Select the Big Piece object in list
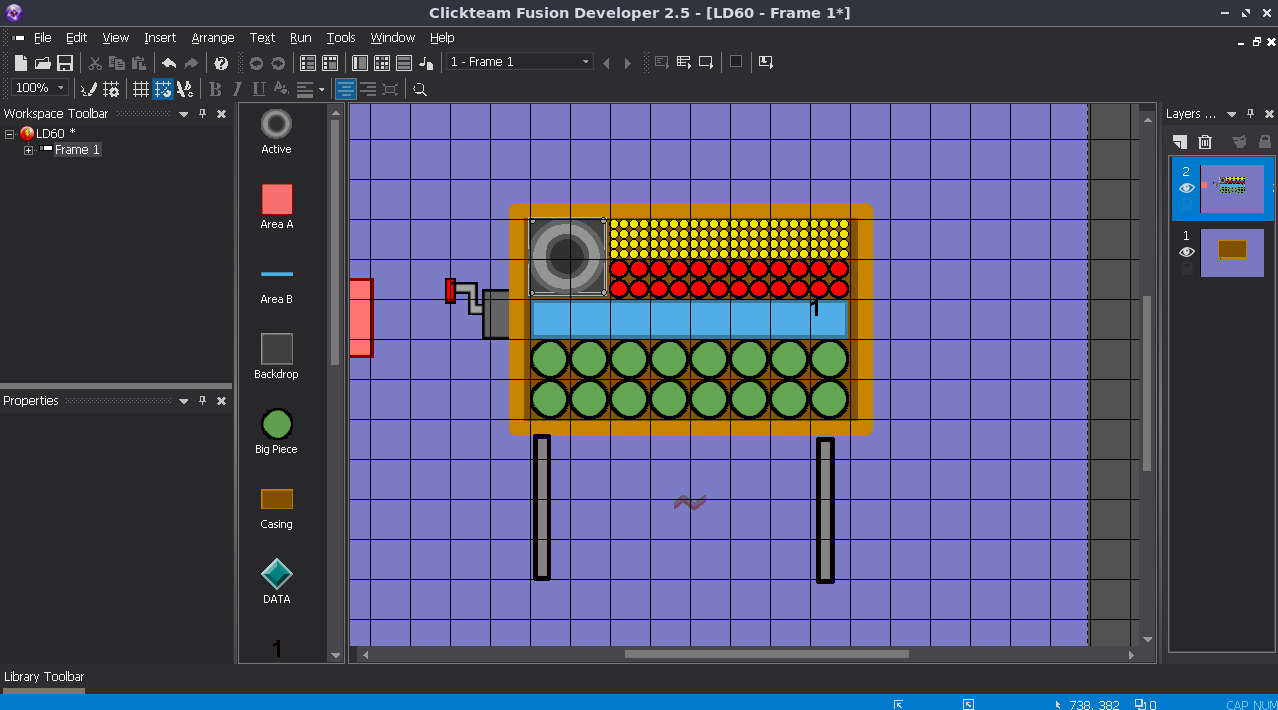The height and width of the screenshot is (710, 1278). pyautogui.click(x=277, y=432)
